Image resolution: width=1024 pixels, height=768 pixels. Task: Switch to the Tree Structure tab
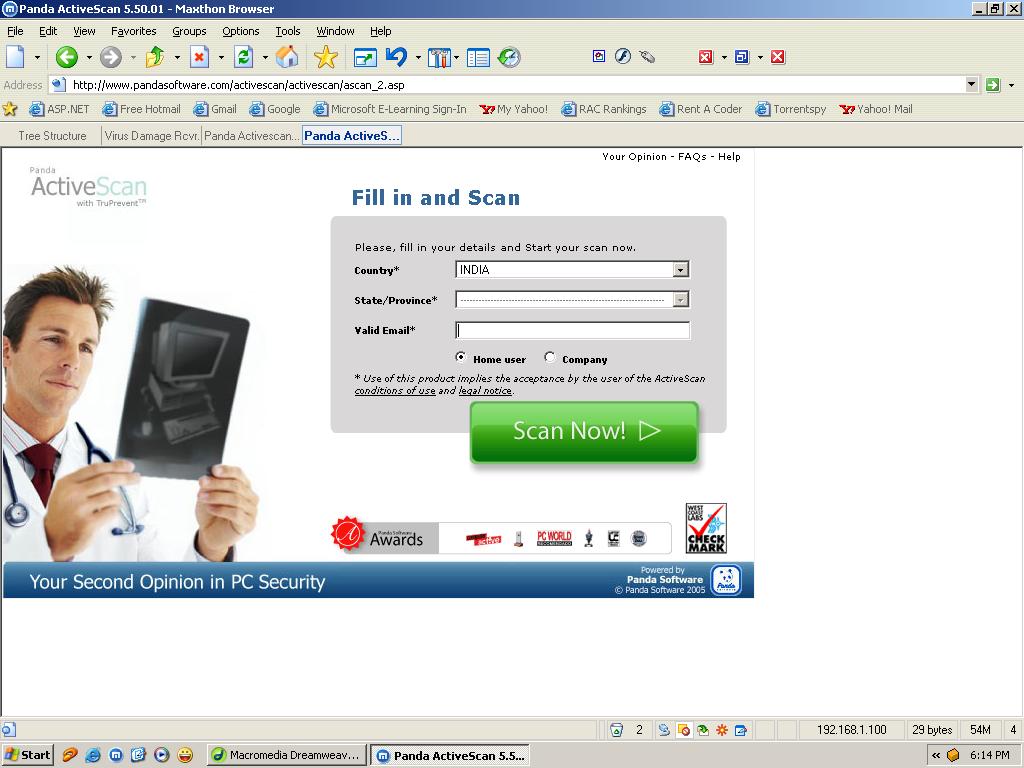point(52,136)
